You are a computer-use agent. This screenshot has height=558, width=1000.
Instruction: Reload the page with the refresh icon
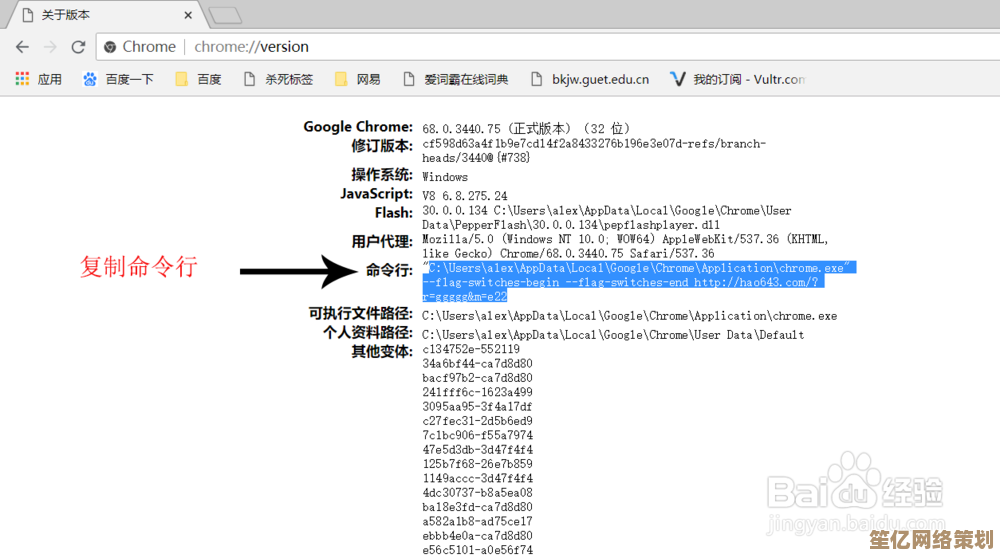pos(78,47)
